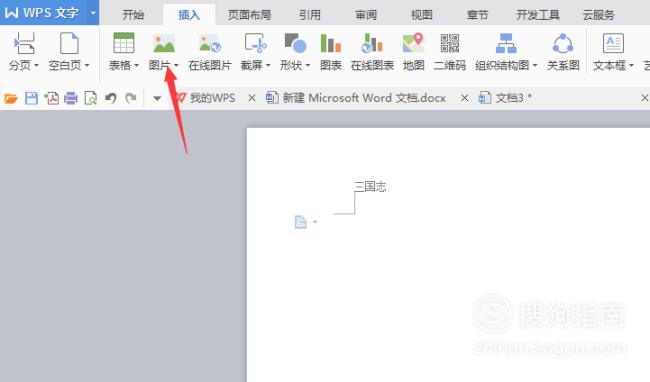The width and height of the screenshot is (650, 382).
Task: Open the 云服务 ribbon tab
Action: (598, 15)
